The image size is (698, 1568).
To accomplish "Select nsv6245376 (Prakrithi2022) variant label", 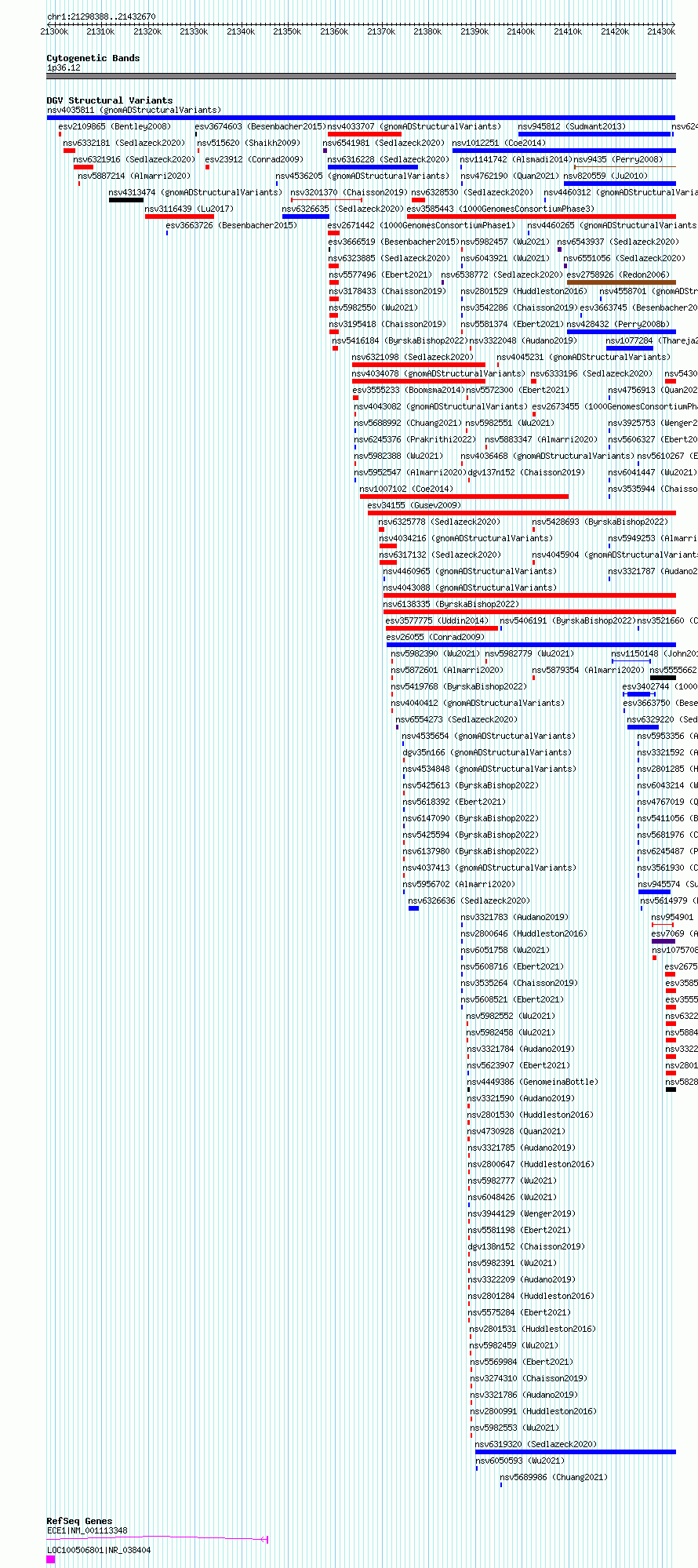I will [x=415, y=440].
